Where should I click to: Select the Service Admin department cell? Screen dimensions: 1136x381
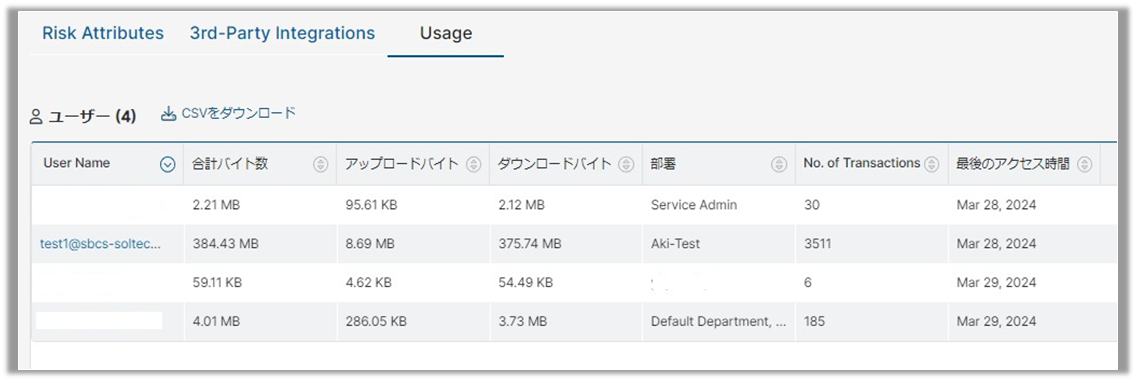719,205
